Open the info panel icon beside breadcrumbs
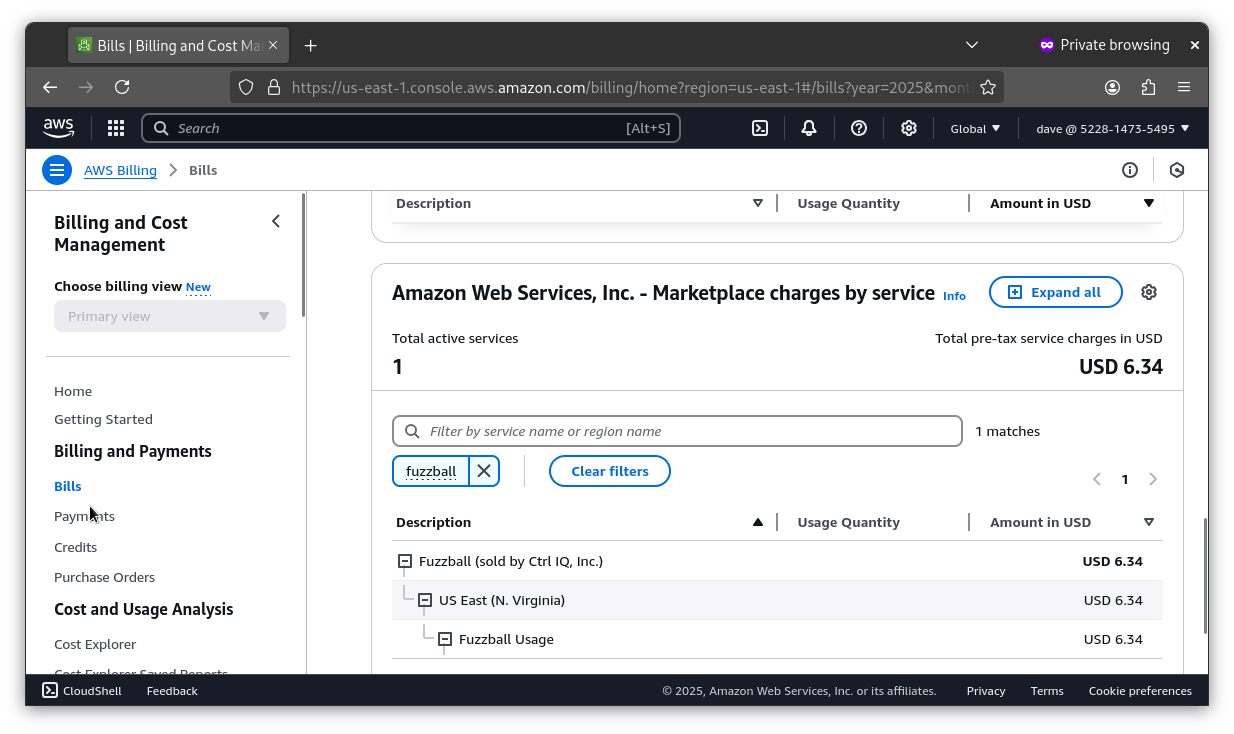 click(1130, 170)
